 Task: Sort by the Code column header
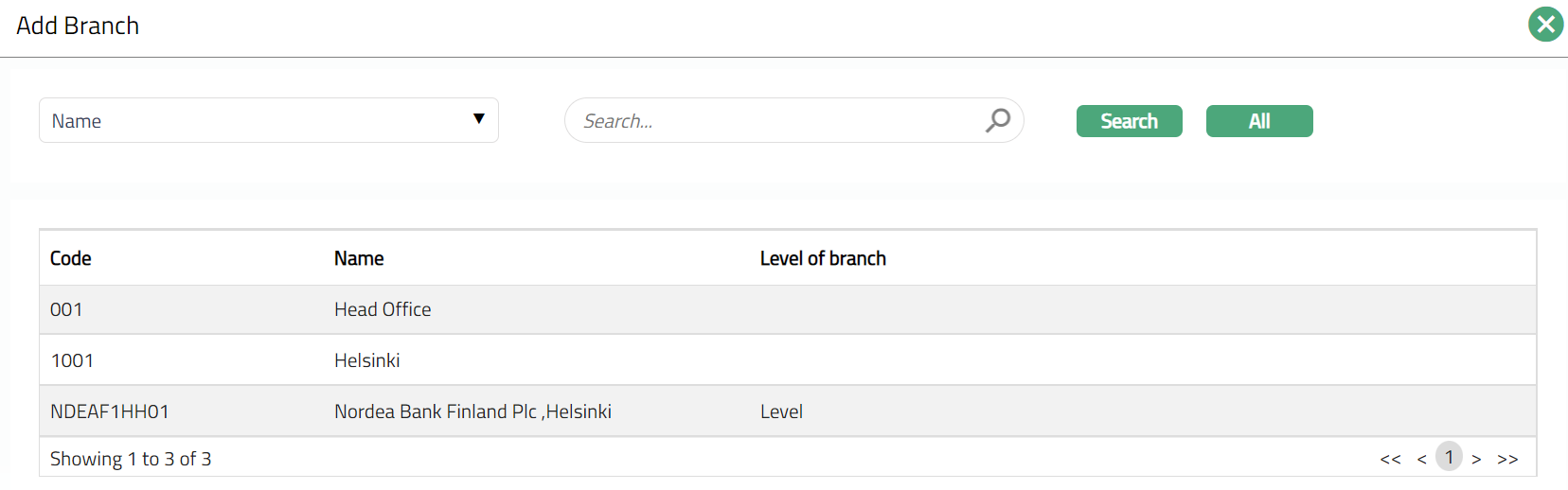point(71,258)
